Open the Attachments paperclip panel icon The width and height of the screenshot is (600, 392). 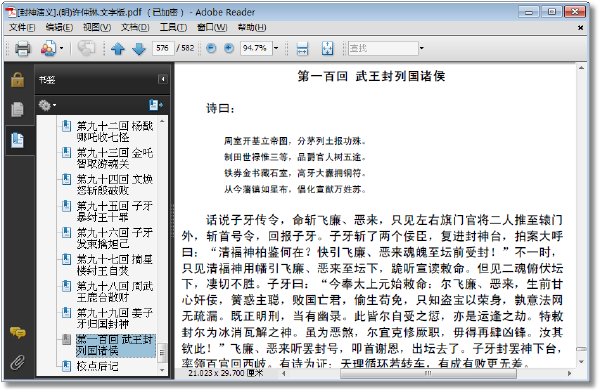point(18,362)
